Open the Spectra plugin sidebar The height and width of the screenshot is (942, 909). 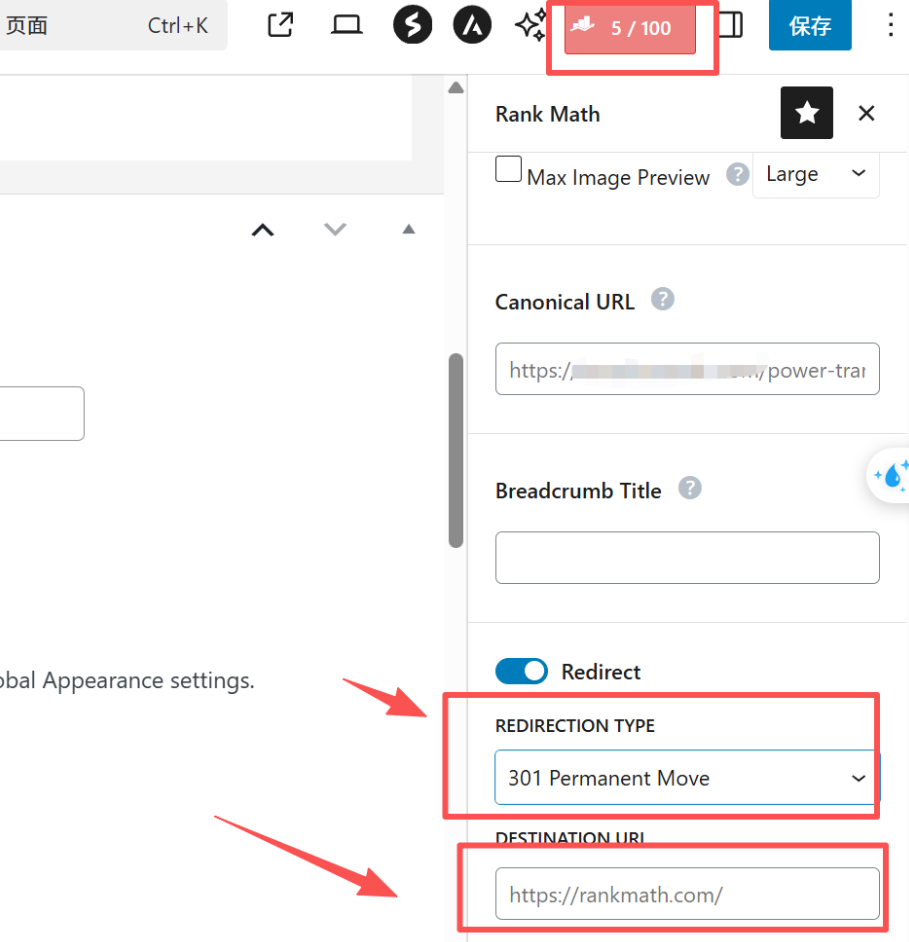pyautogui.click(x=412, y=25)
